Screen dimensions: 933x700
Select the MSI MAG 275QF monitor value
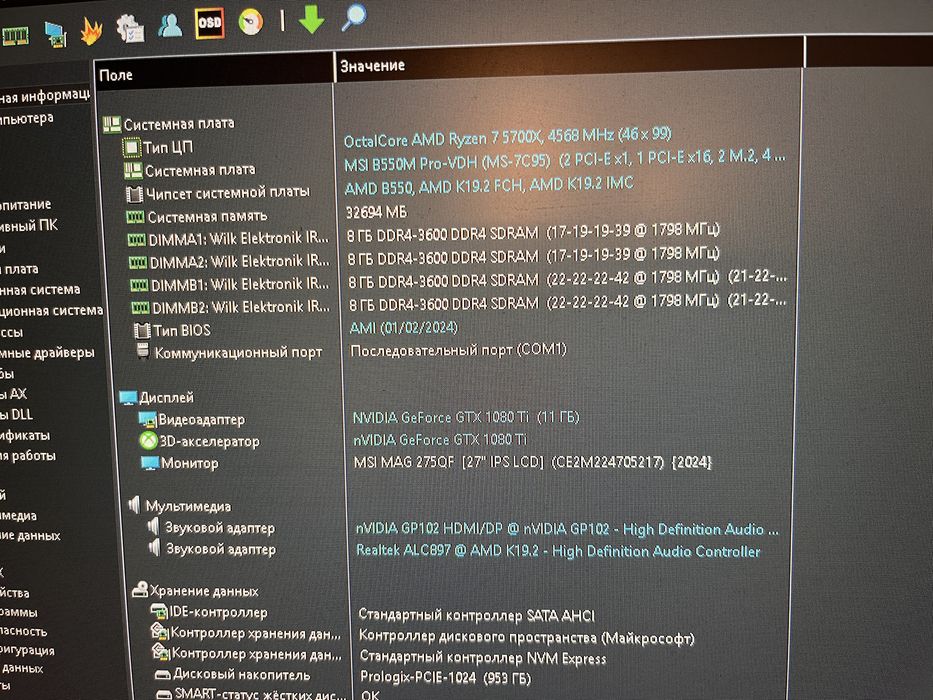[x=533, y=462]
